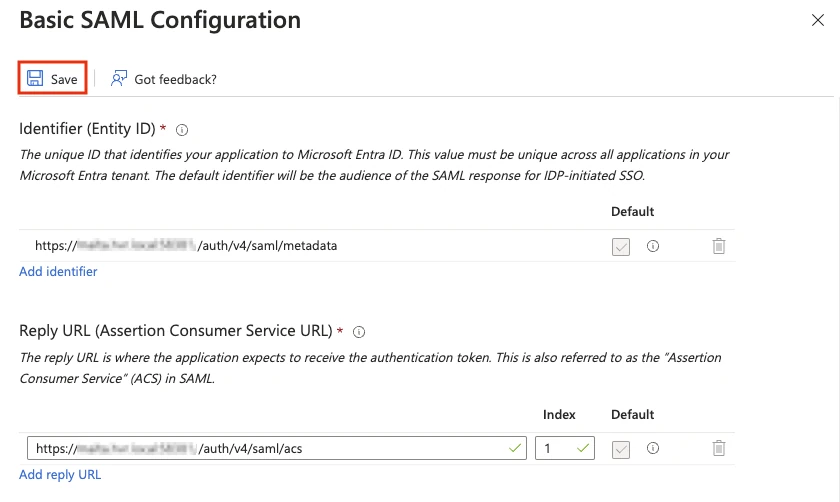
Task: Click the Got feedback person icon
Action: (x=120, y=79)
